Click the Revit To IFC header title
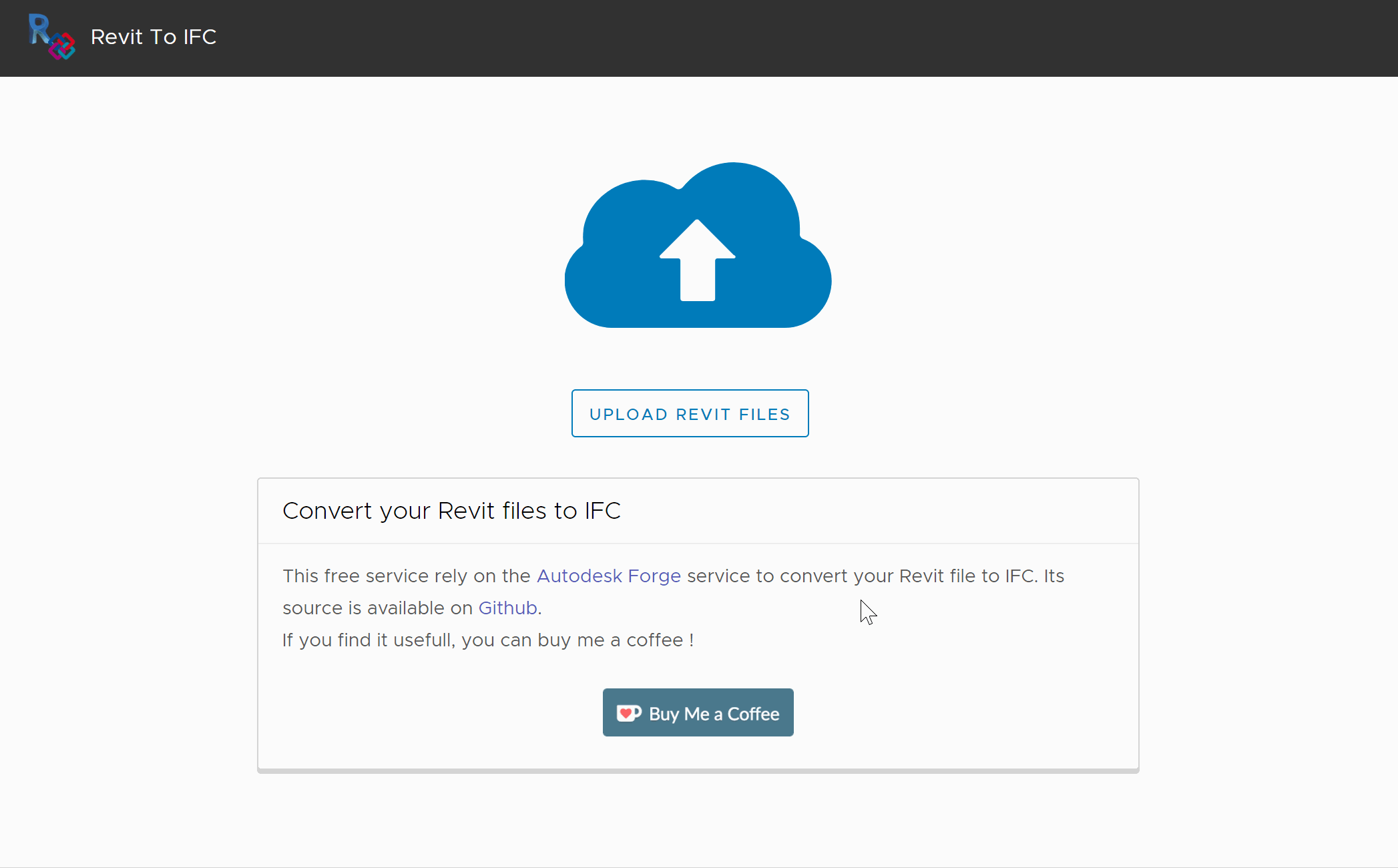 [x=154, y=37]
